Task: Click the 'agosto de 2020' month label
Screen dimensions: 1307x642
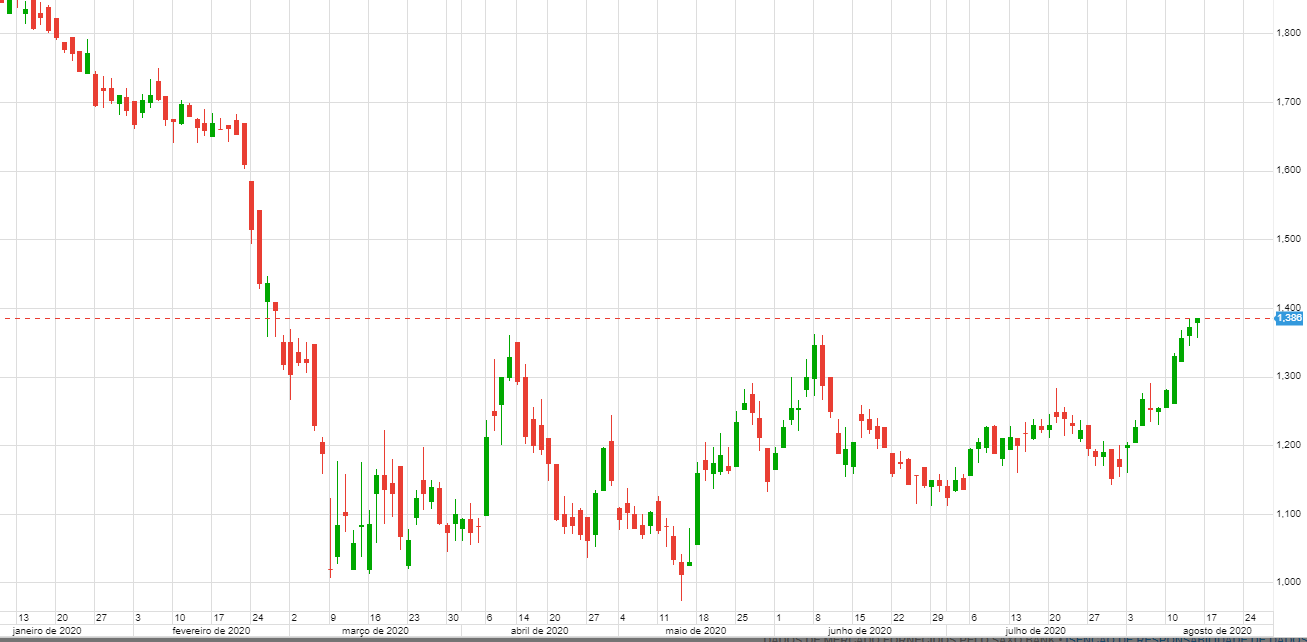Action: coord(1217,631)
